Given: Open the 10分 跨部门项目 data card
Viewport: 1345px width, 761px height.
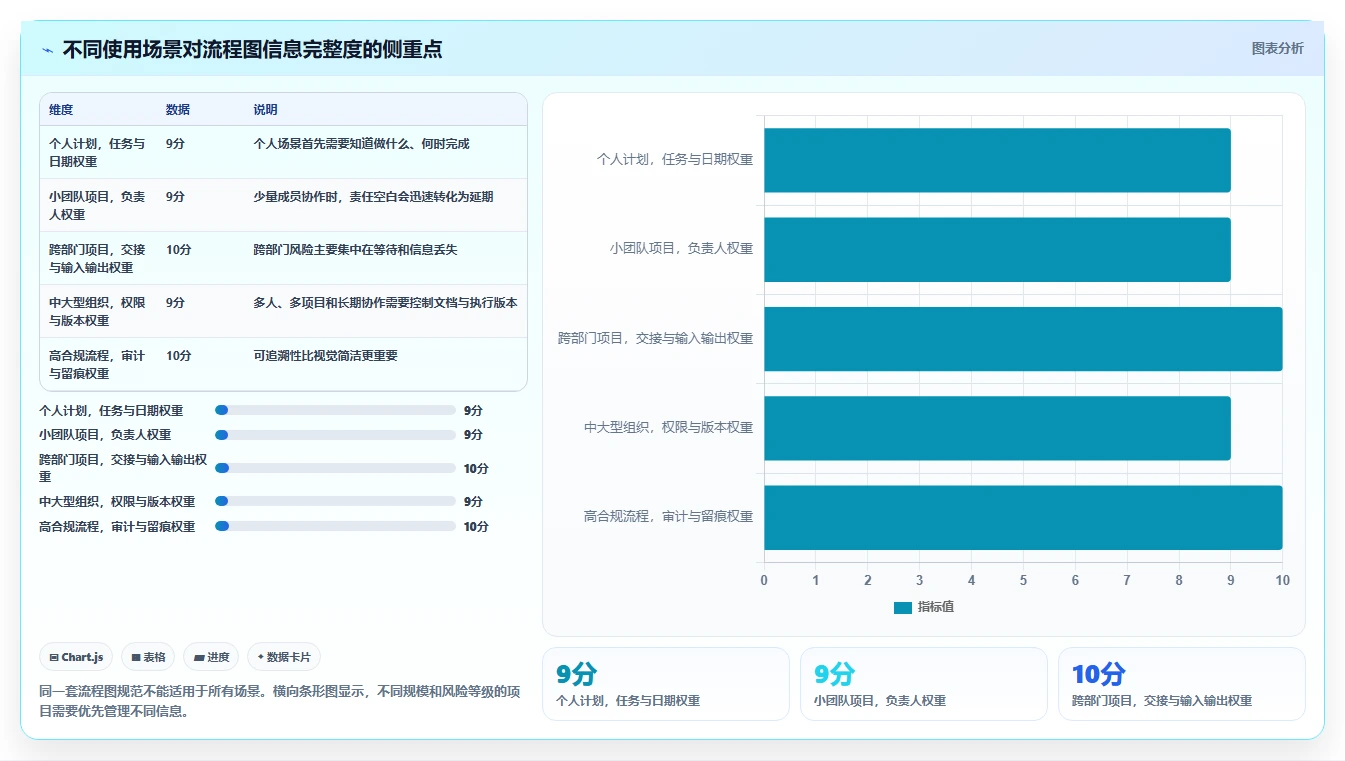Looking at the screenshot, I should click(x=1182, y=684).
